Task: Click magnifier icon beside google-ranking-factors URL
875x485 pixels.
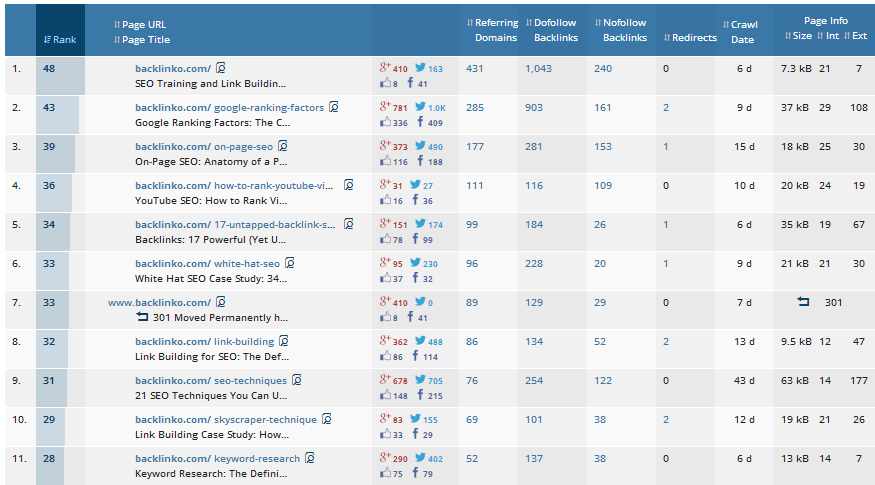Action: click(x=334, y=107)
